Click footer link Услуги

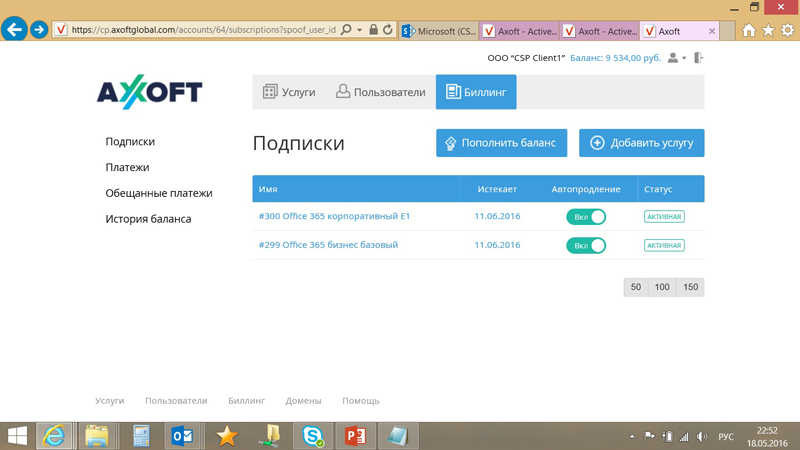tap(109, 401)
